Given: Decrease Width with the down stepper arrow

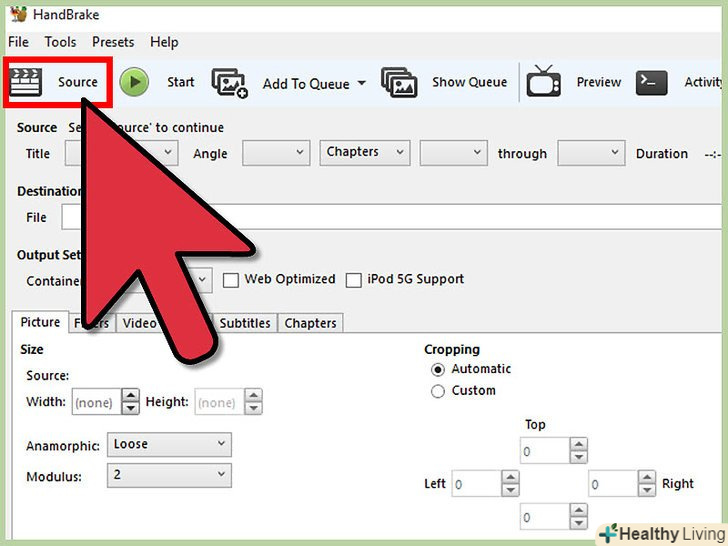Looking at the screenshot, I should (130, 408).
